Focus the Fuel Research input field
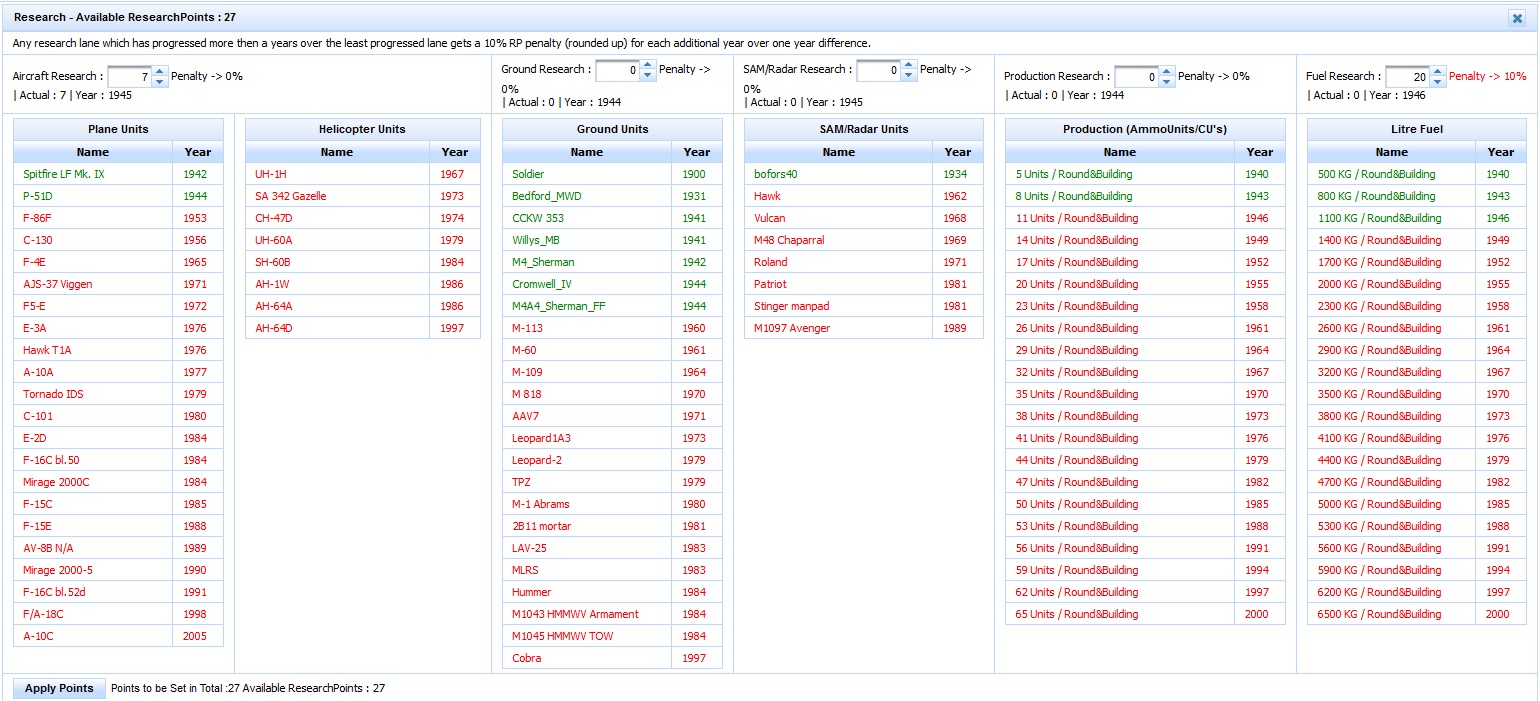This screenshot has height=701, width=1540. (1406, 77)
